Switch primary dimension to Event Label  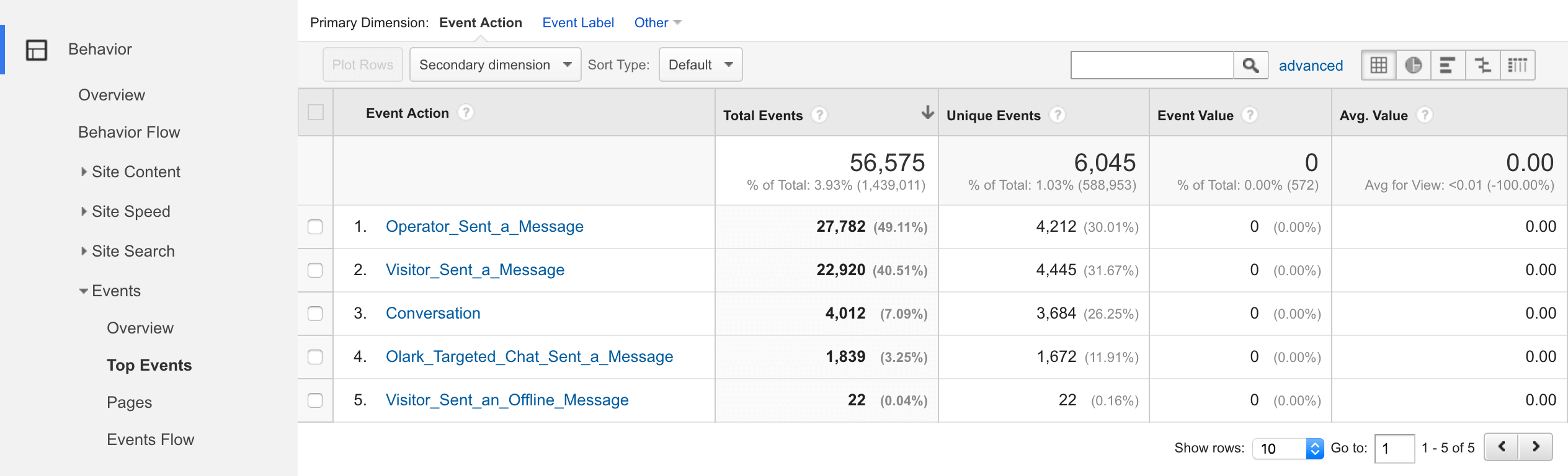click(577, 23)
